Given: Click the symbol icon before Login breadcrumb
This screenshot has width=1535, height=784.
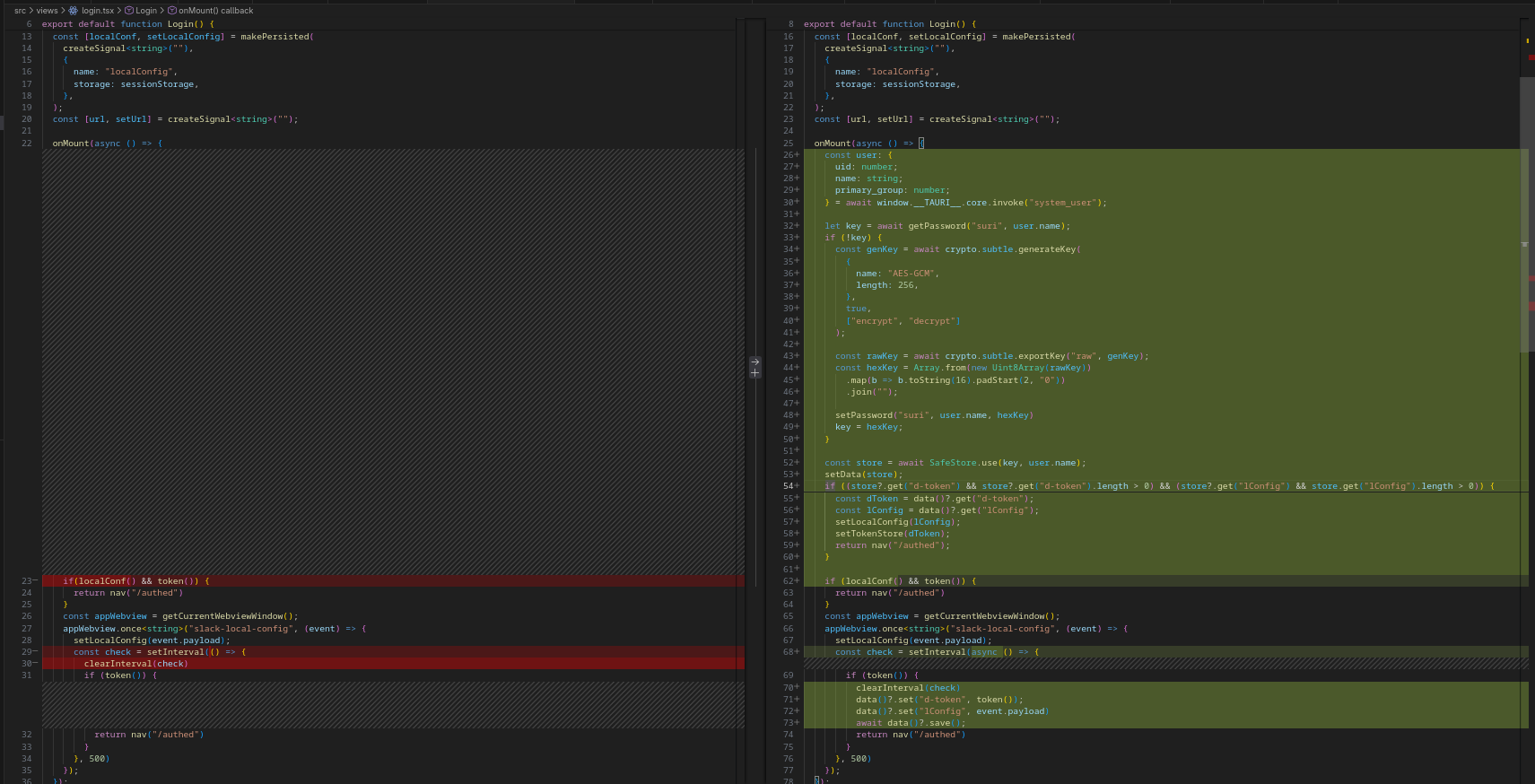Looking at the screenshot, I should point(128,11).
